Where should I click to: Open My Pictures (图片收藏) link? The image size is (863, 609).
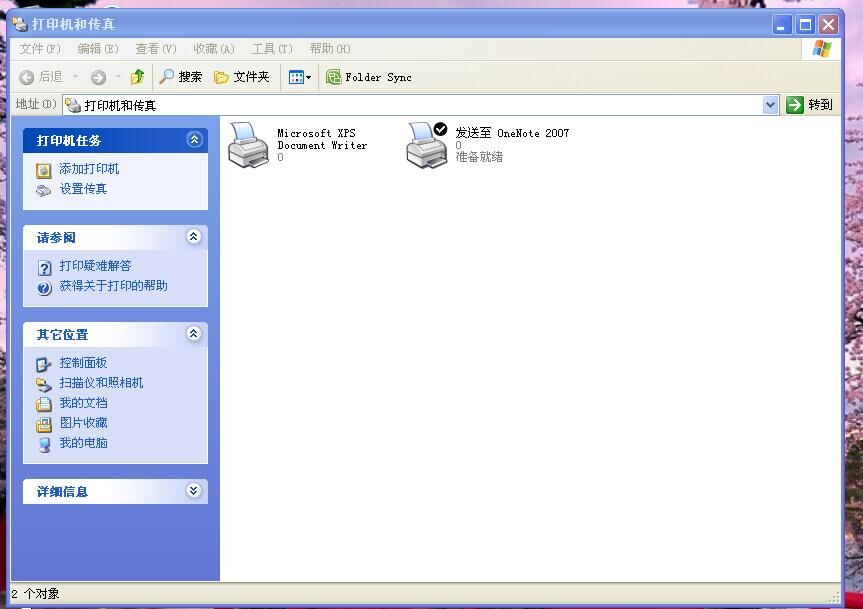coord(83,423)
